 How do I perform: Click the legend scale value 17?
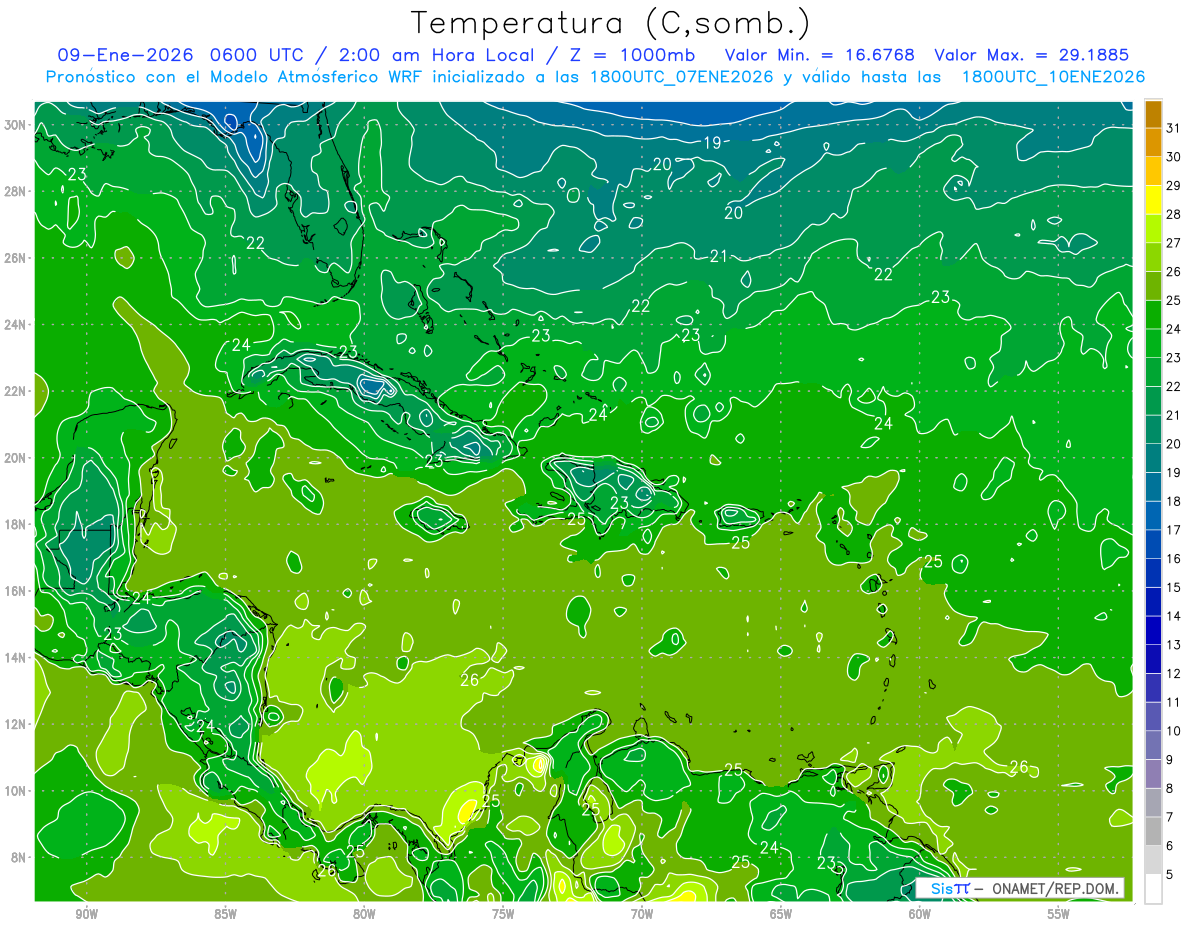click(1174, 530)
